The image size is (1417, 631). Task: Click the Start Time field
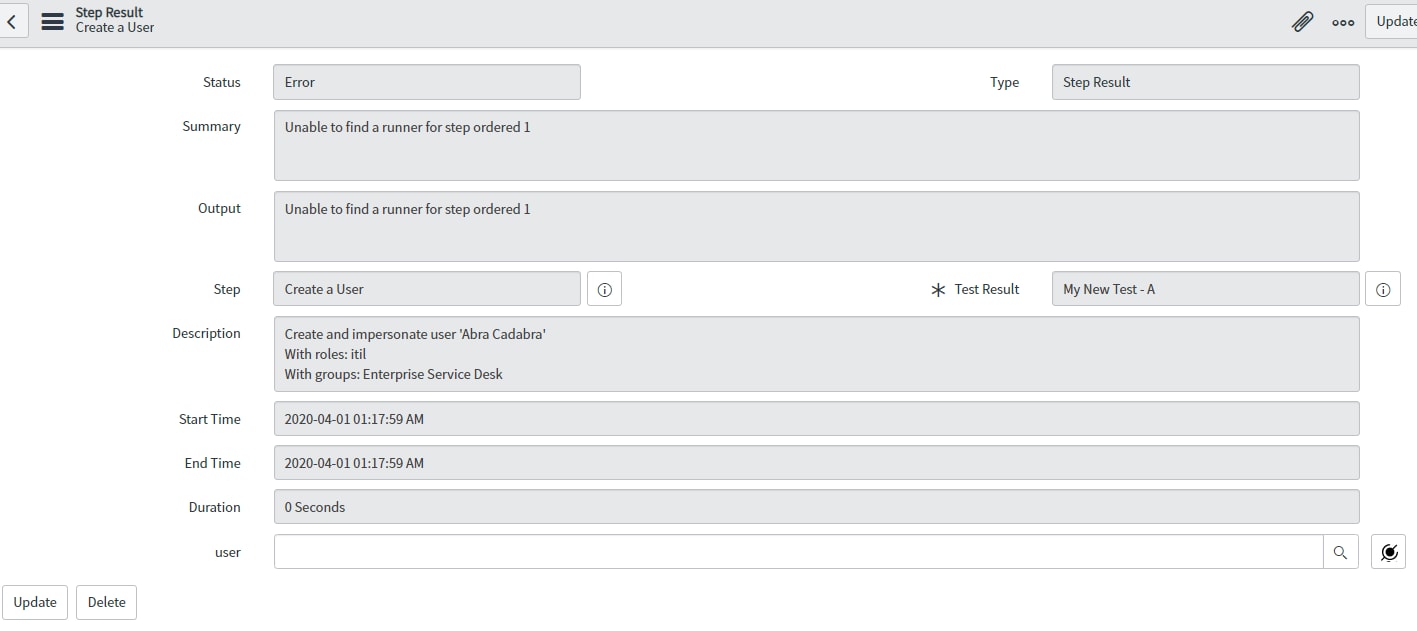816,419
